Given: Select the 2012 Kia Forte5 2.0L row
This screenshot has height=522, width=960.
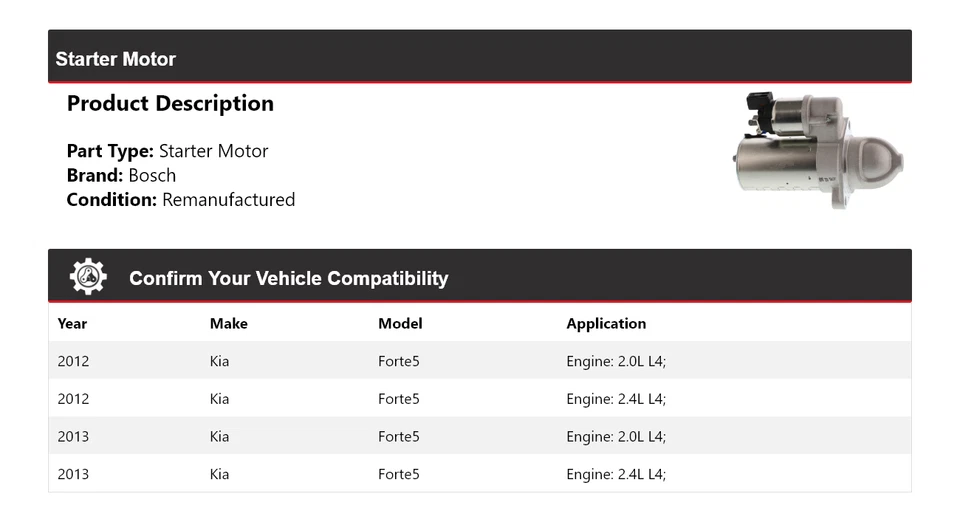Looking at the screenshot, I should pos(479,361).
